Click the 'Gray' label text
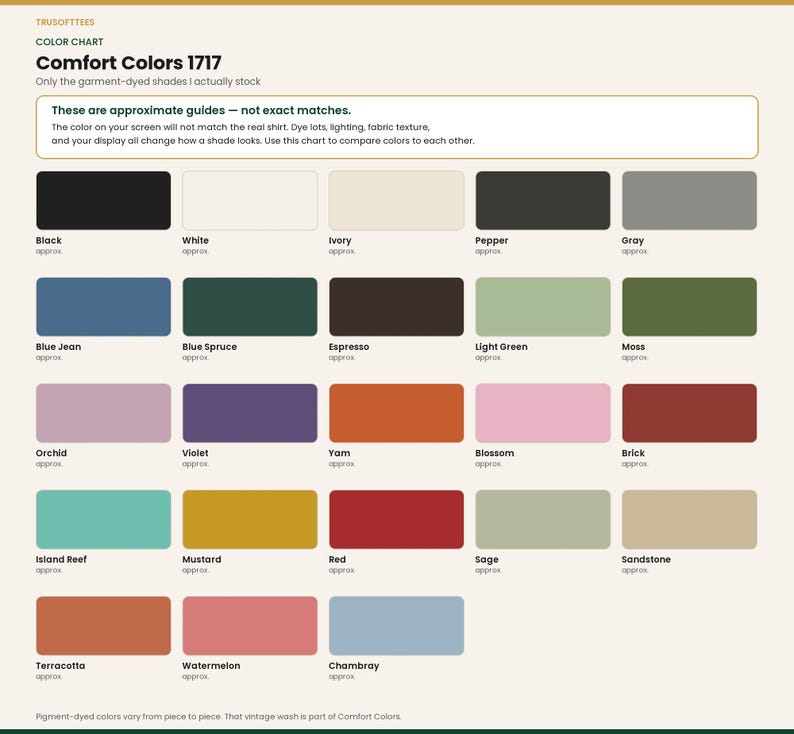 (x=633, y=240)
